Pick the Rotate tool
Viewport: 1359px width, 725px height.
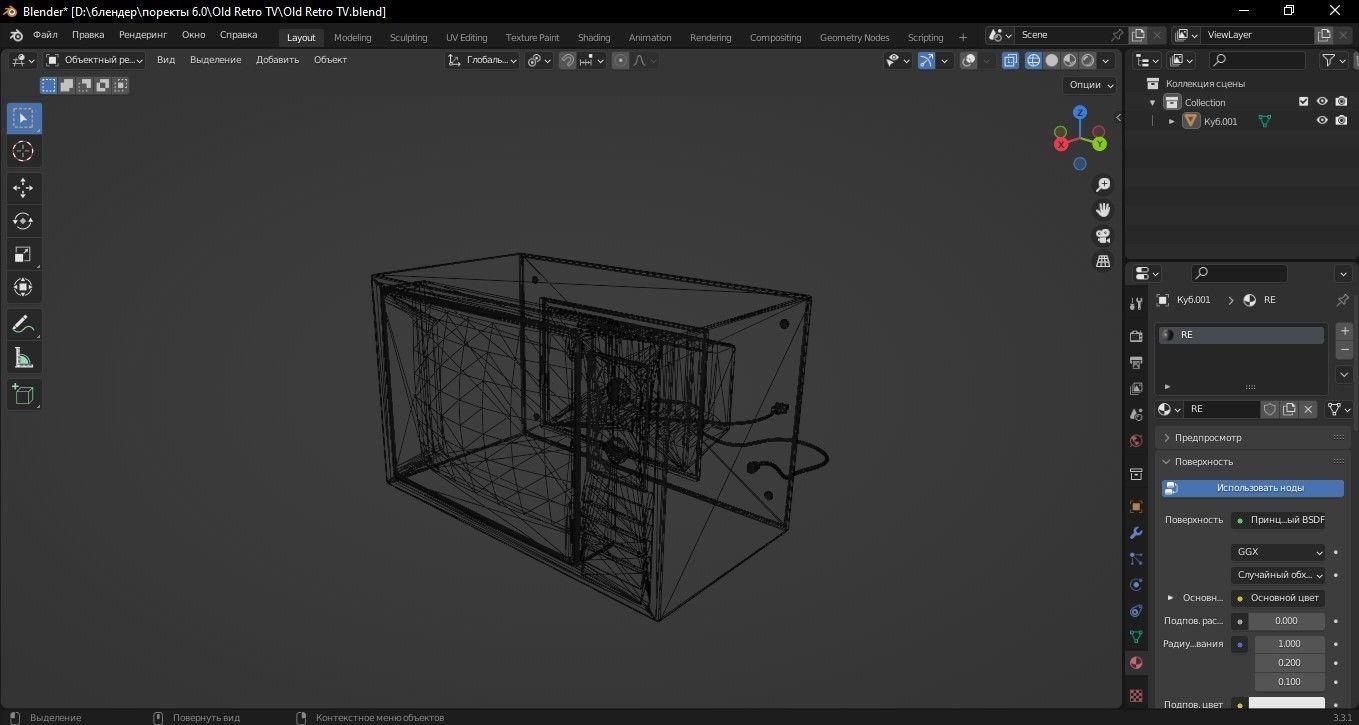23,221
